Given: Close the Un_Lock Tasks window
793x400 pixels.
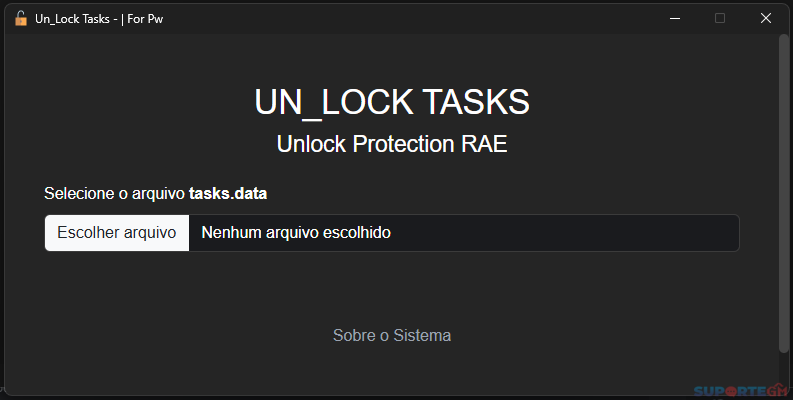Looking at the screenshot, I should point(766,19).
